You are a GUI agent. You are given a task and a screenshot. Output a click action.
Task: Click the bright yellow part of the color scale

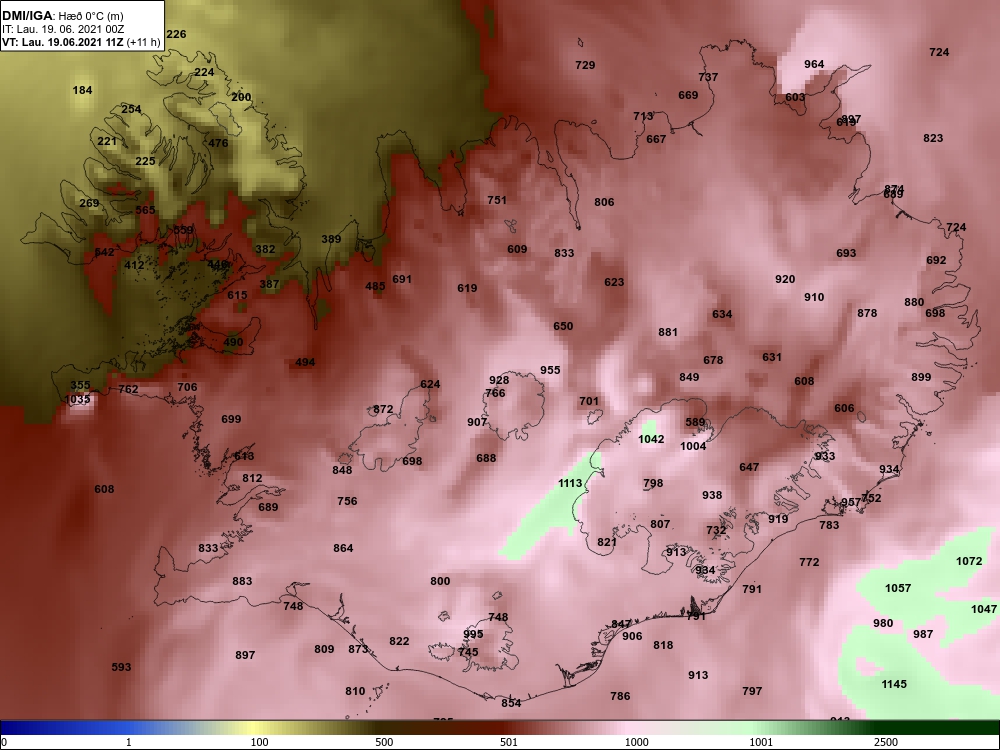click(x=252, y=728)
